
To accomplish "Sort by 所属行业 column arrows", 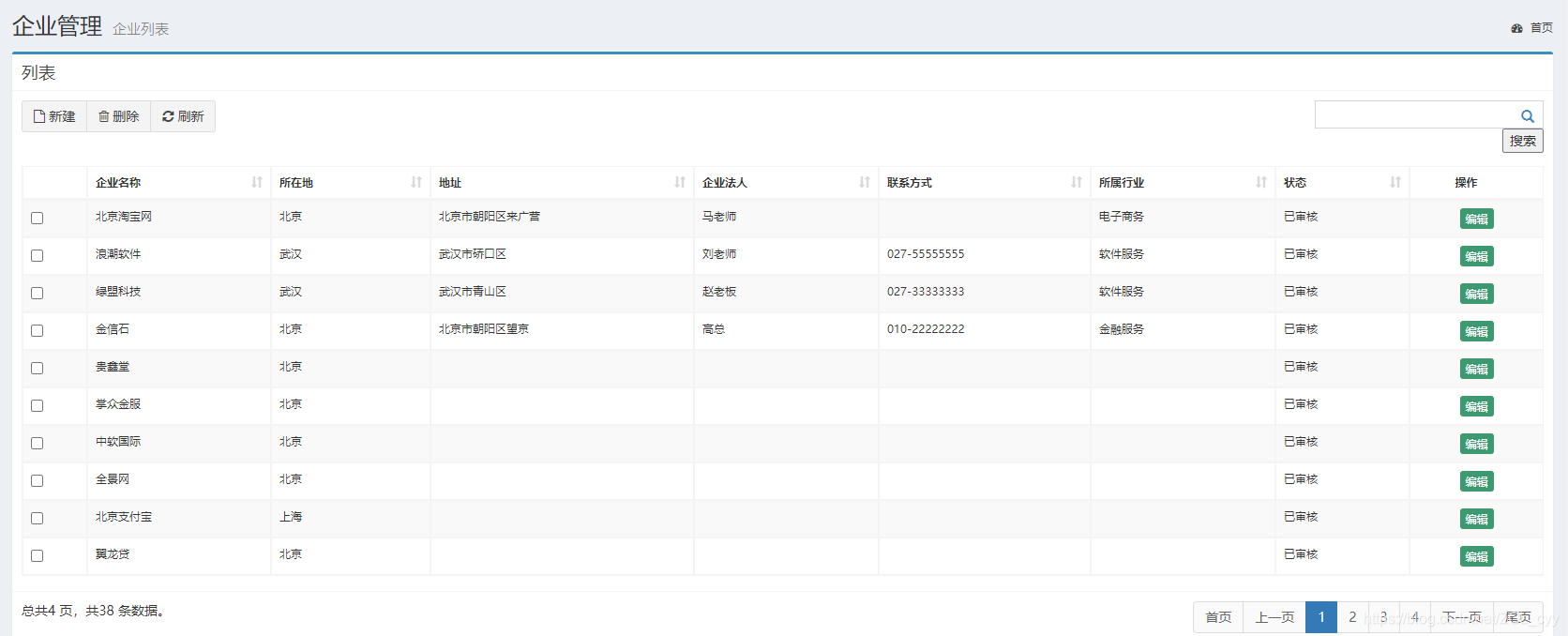I will [1261, 182].
